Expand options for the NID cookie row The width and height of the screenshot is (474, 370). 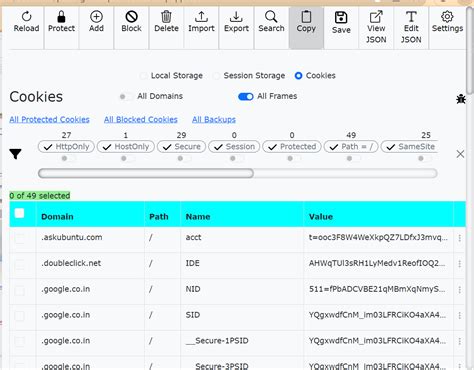pos(460,290)
